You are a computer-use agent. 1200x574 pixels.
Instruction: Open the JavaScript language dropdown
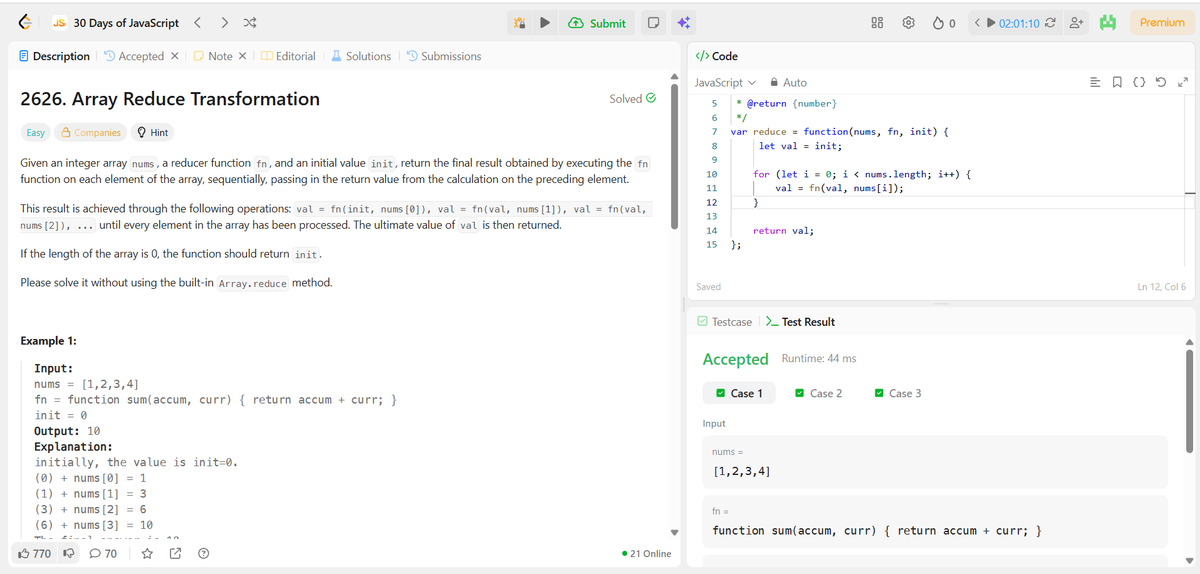click(x=725, y=82)
